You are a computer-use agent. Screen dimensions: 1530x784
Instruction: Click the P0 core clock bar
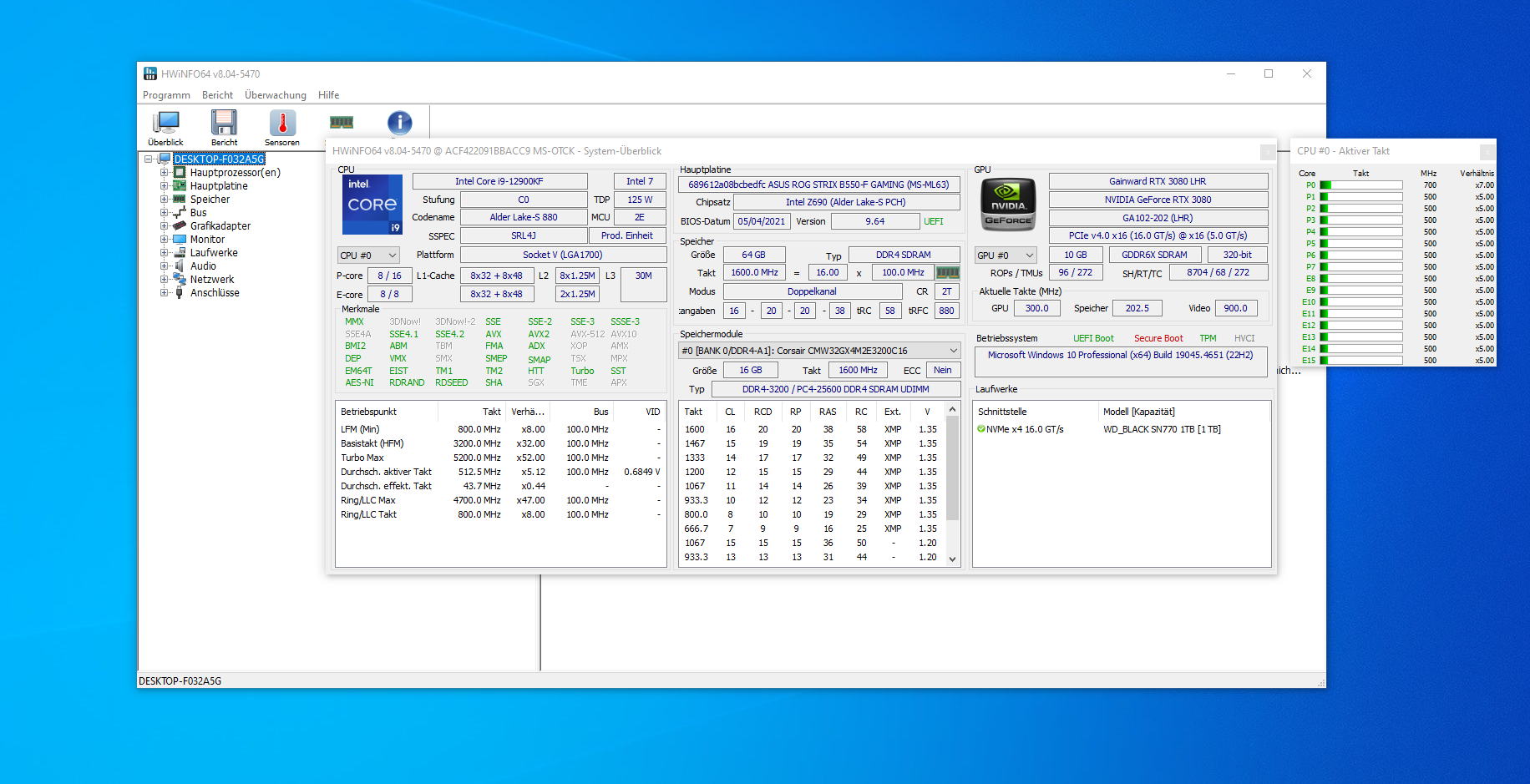[1361, 185]
